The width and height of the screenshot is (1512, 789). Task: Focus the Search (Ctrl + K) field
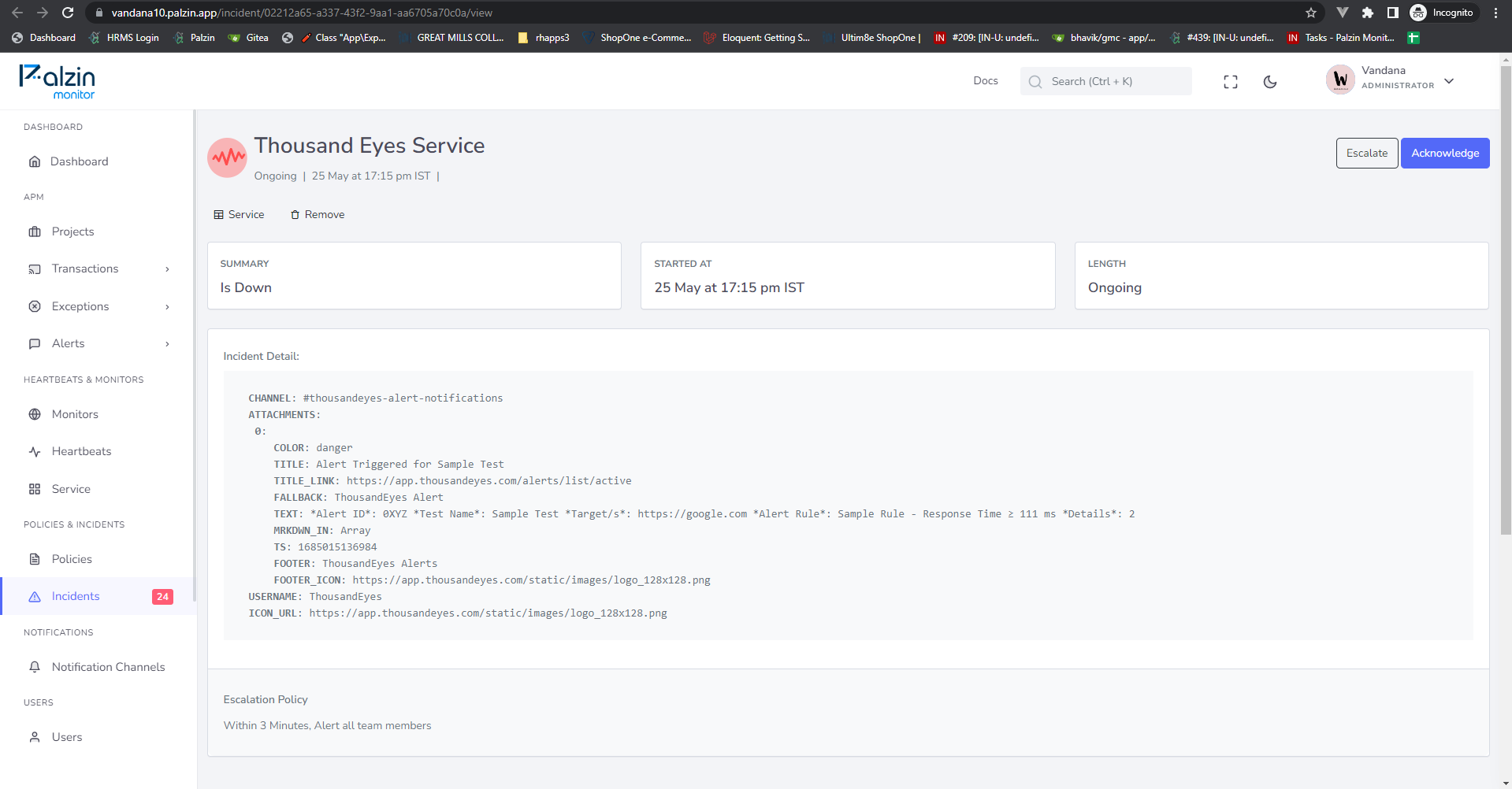point(1106,81)
